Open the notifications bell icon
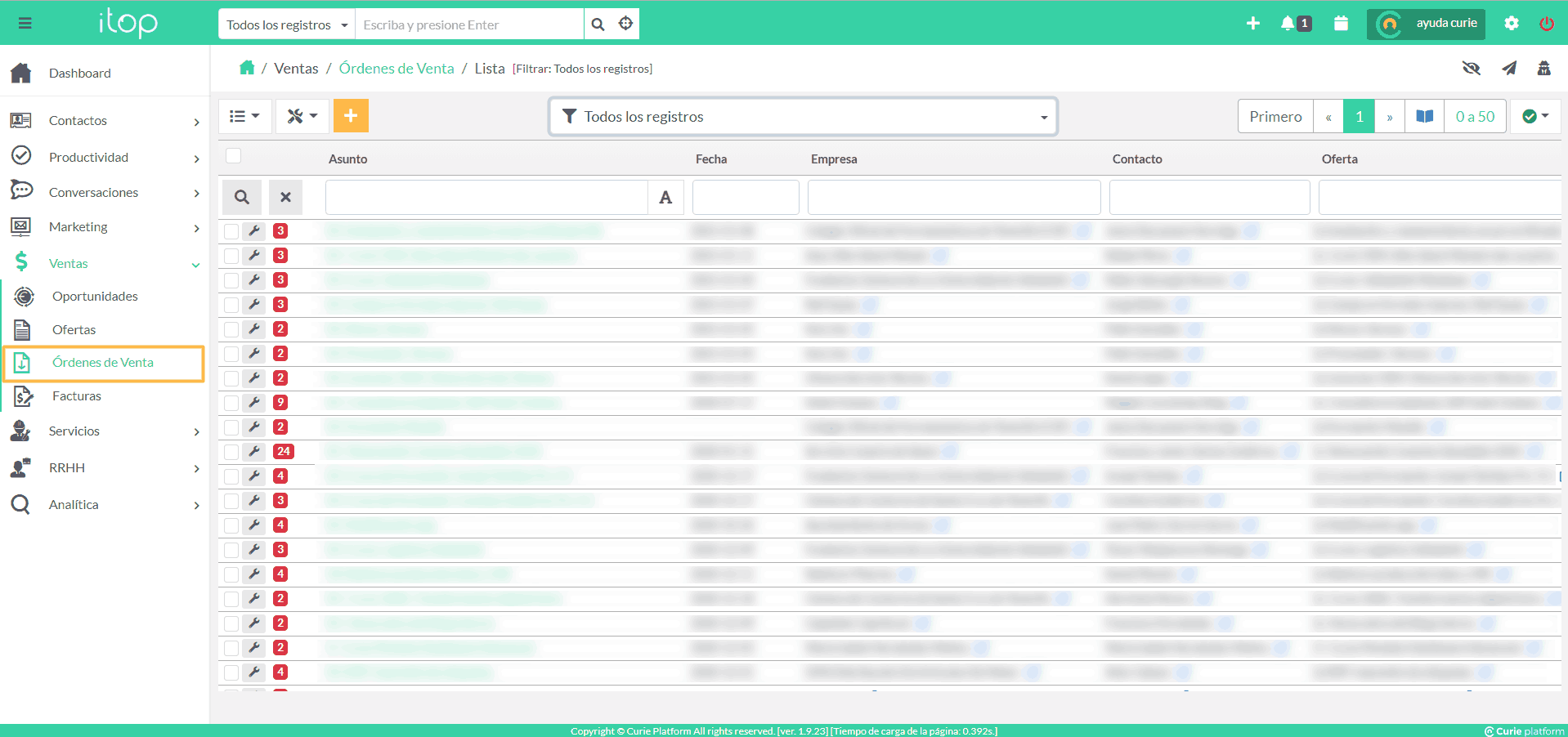 [x=1288, y=24]
